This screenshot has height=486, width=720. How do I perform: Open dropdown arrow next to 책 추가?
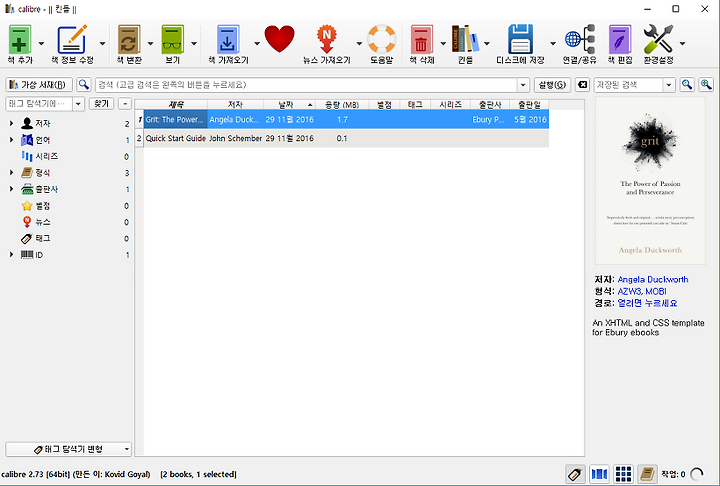point(41,44)
